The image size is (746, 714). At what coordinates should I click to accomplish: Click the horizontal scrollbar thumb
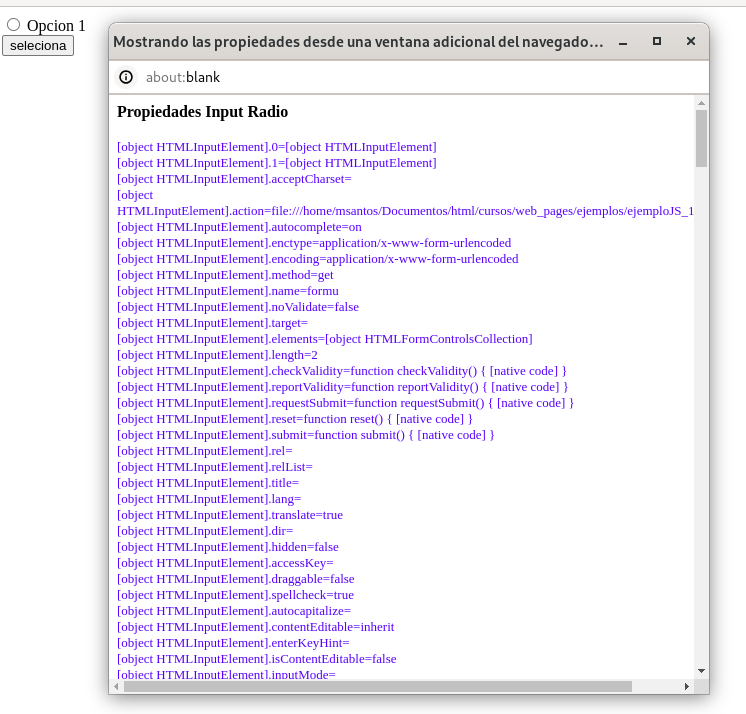point(377,686)
